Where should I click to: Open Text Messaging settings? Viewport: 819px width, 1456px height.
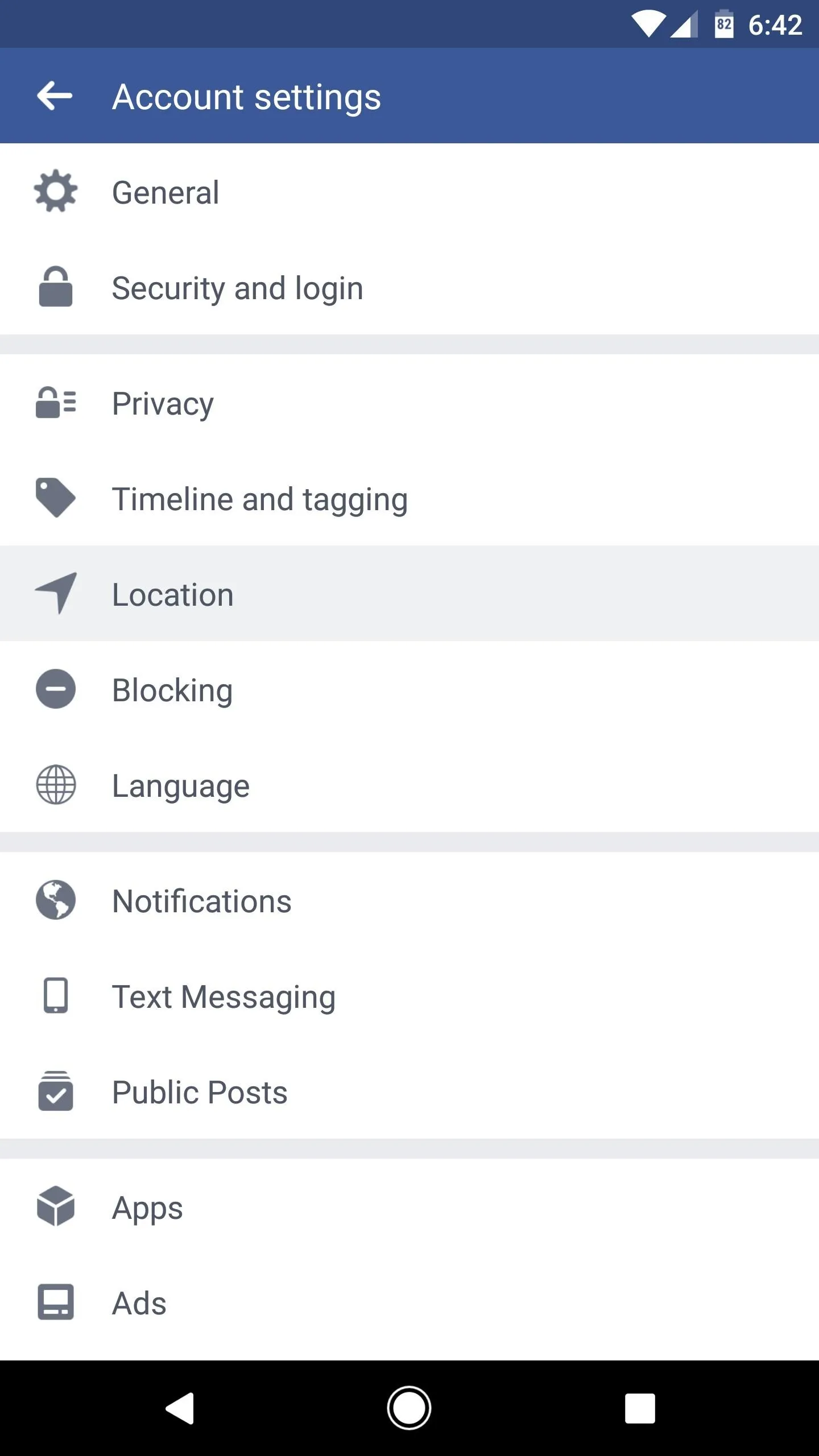(409, 996)
